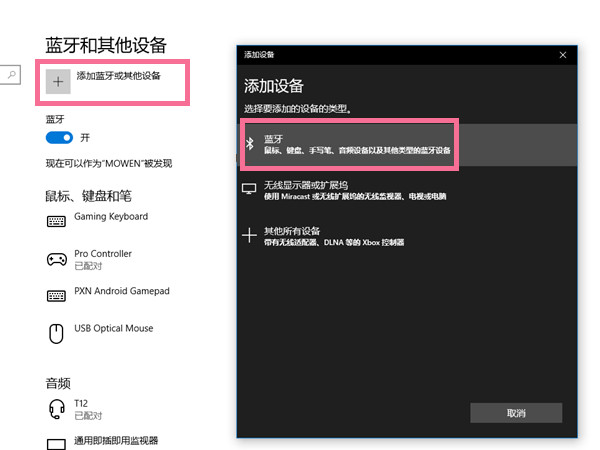600x450 pixels.
Task: Select the PXN Android Gamepad keyboard icon
Action: coord(57,296)
